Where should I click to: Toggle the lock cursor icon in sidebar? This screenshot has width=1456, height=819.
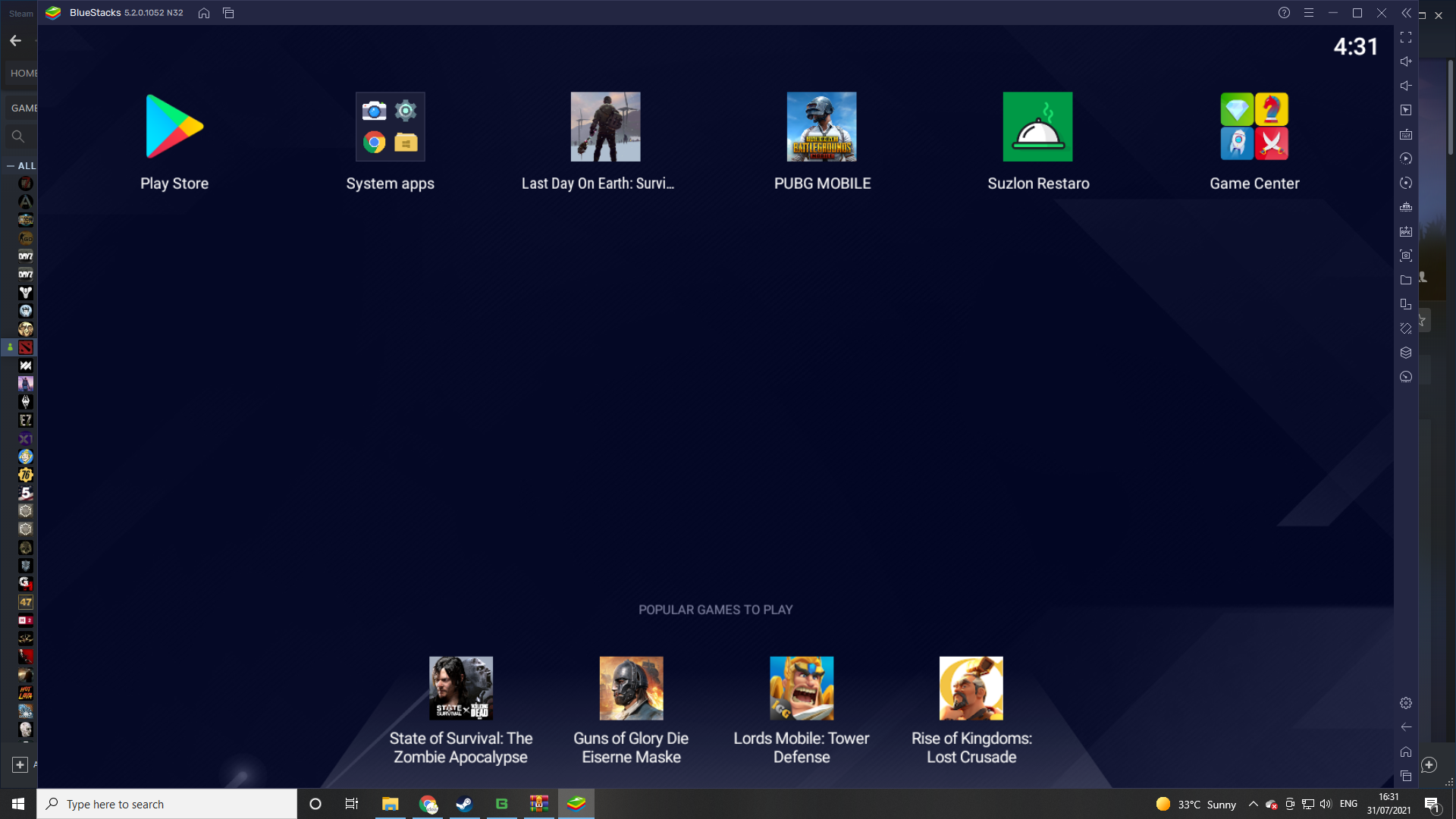[x=1406, y=110]
